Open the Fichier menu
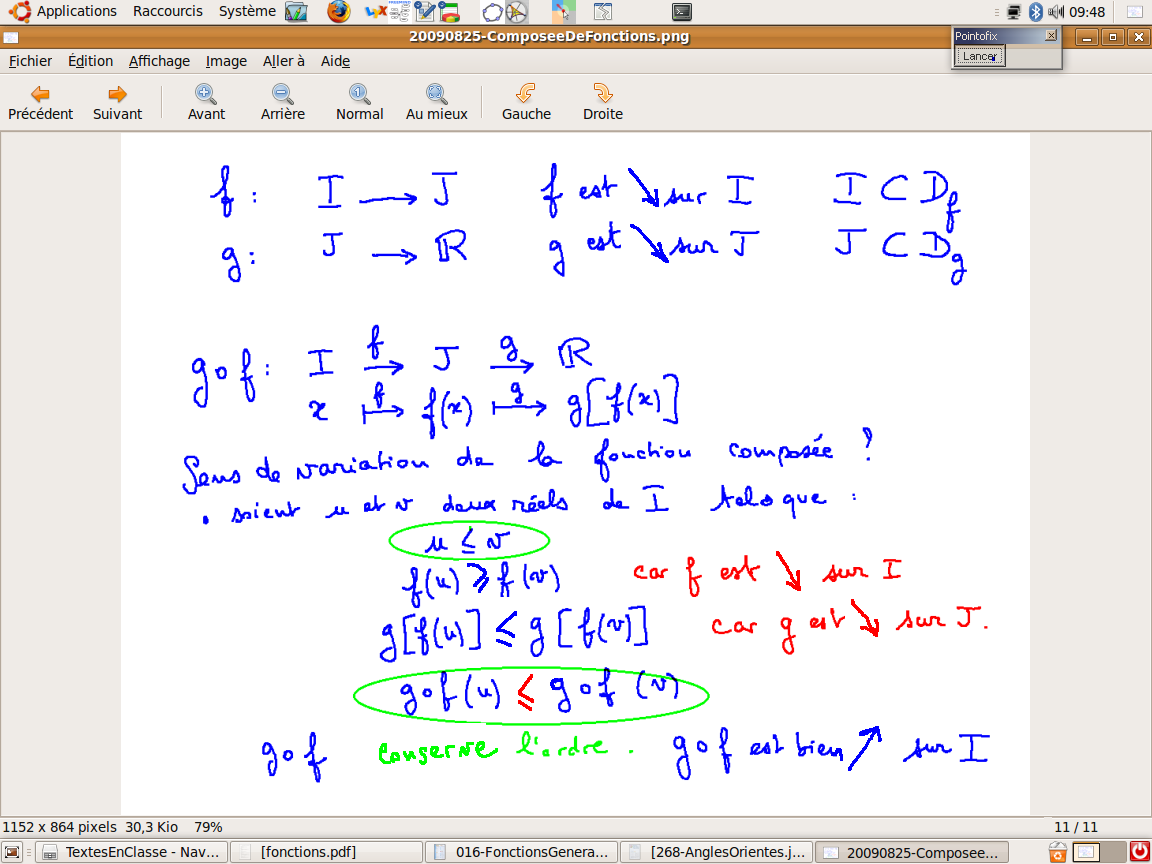Image resolution: width=1152 pixels, height=864 pixels. point(30,61)
